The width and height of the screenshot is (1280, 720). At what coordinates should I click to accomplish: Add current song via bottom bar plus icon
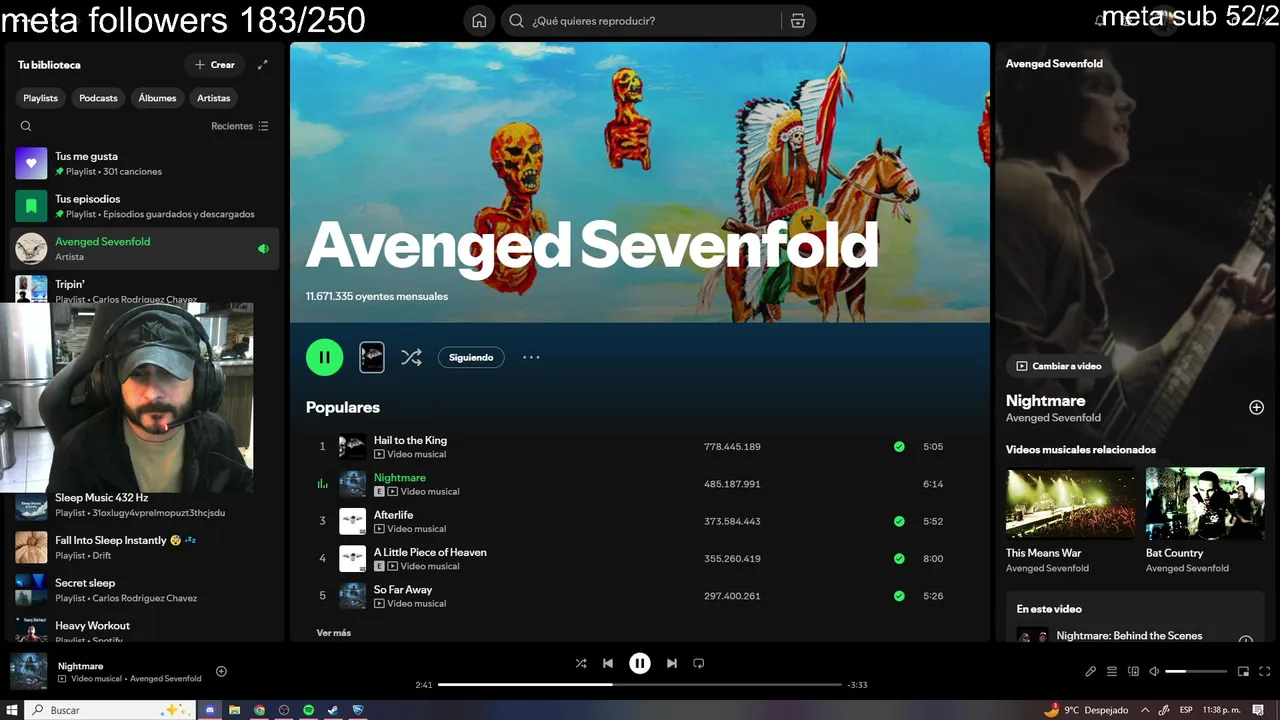(x=222, y=672)
